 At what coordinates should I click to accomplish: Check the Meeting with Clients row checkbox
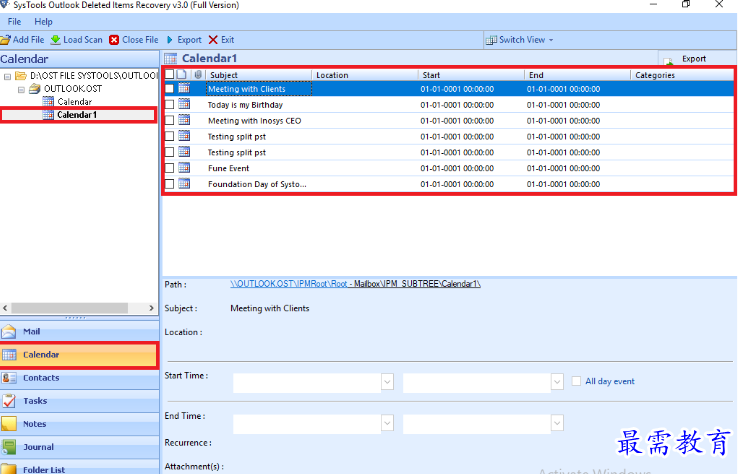click(x=169, y=89)
